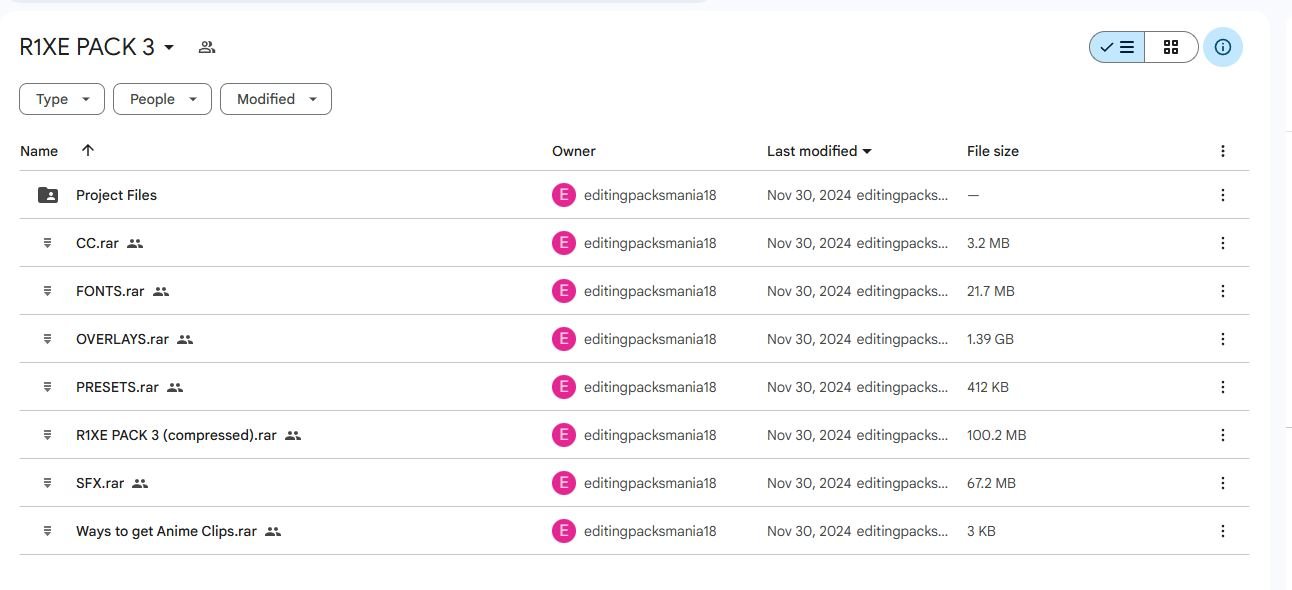
Task: Sort by the Name column header
Action: pos(39,151)
